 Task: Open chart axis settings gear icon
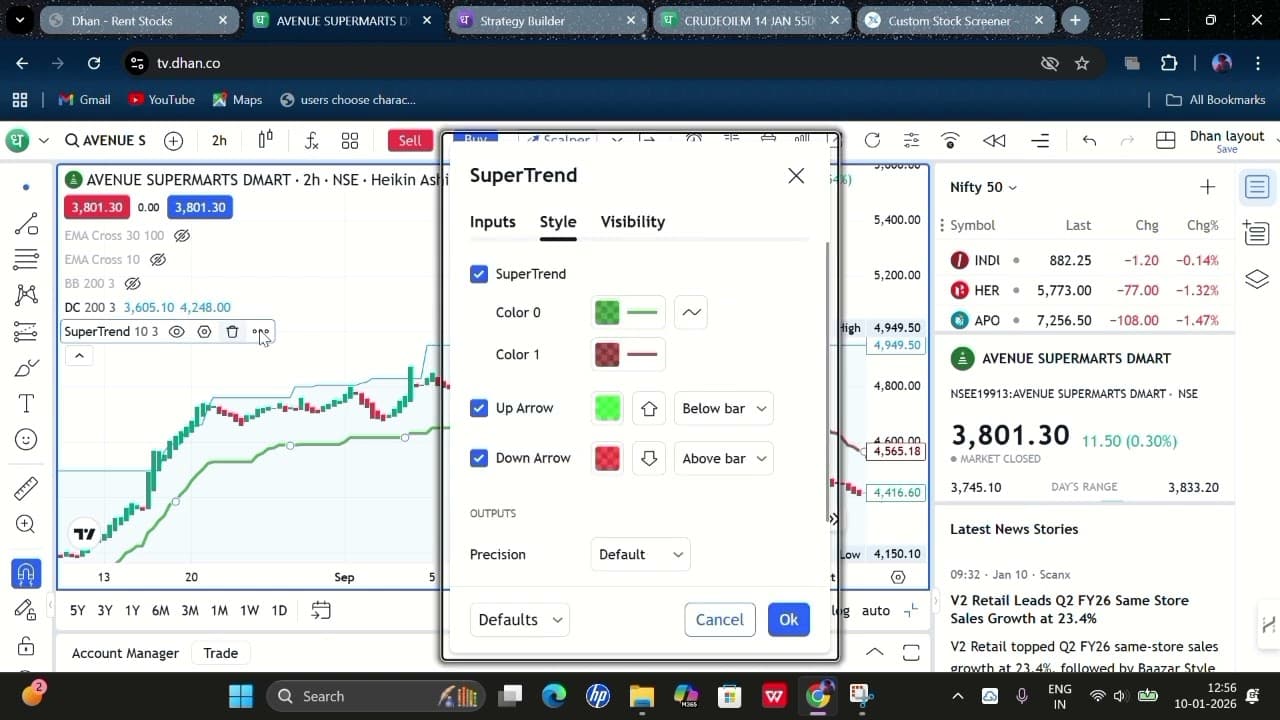click(x=898, y=577)
